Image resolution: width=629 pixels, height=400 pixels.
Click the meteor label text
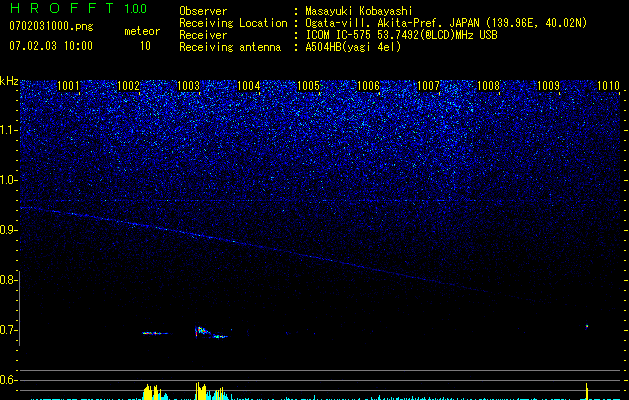point(142,31)
